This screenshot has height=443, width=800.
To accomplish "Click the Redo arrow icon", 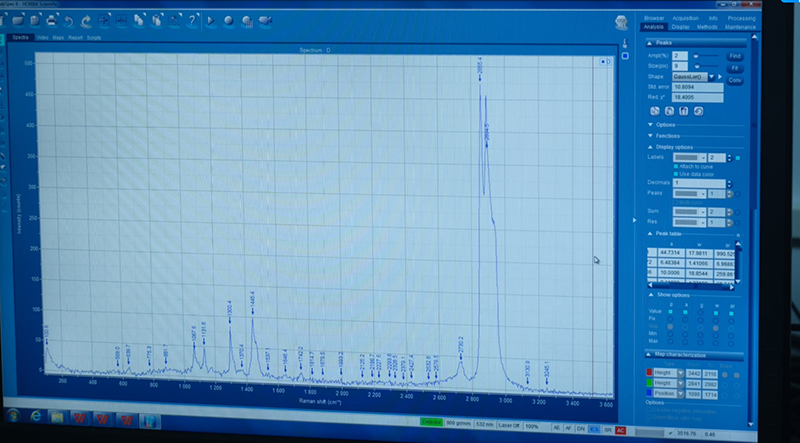I will coord(86,19).
